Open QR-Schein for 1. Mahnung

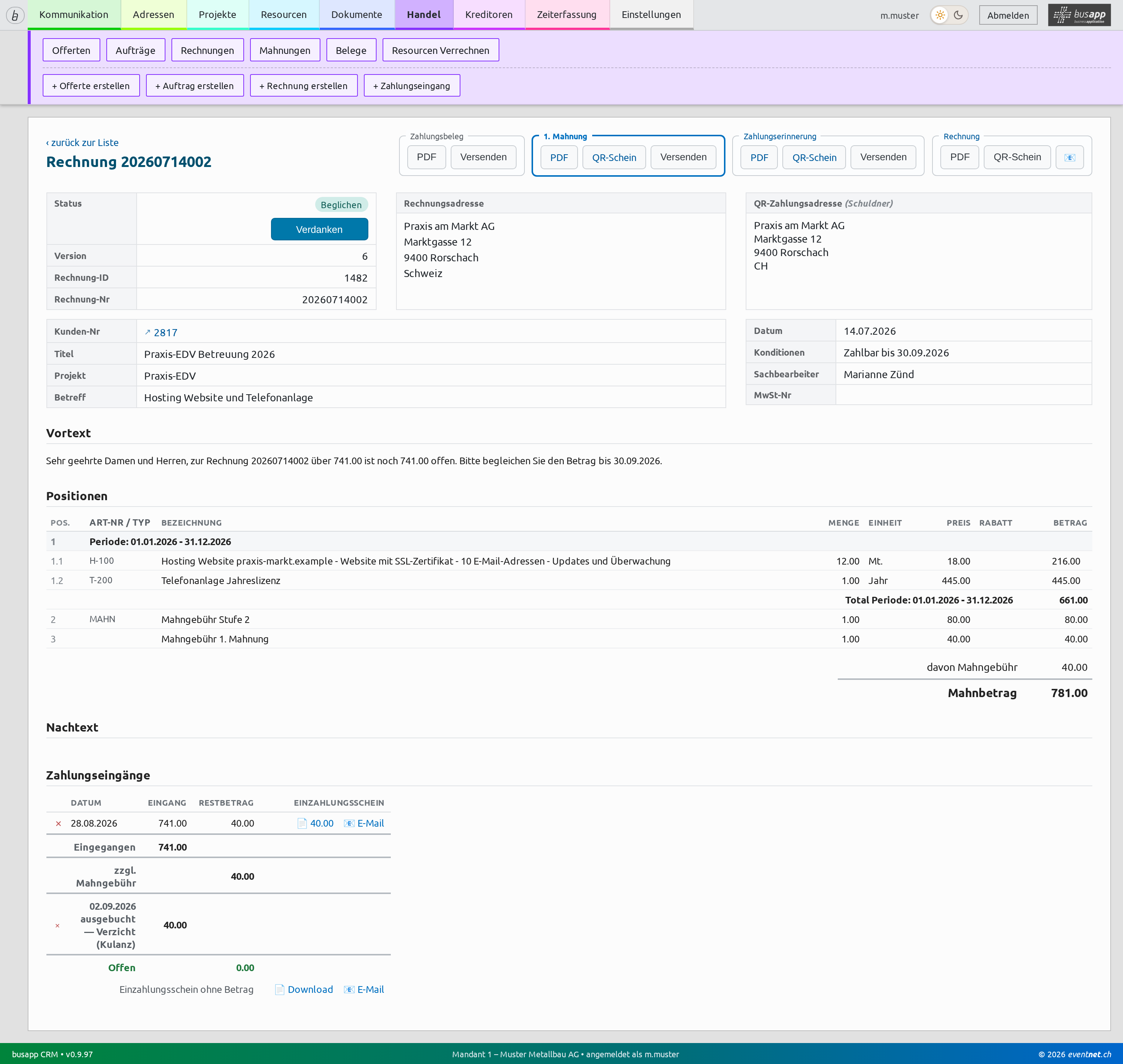pyautogui.click(x=614, y=158)
